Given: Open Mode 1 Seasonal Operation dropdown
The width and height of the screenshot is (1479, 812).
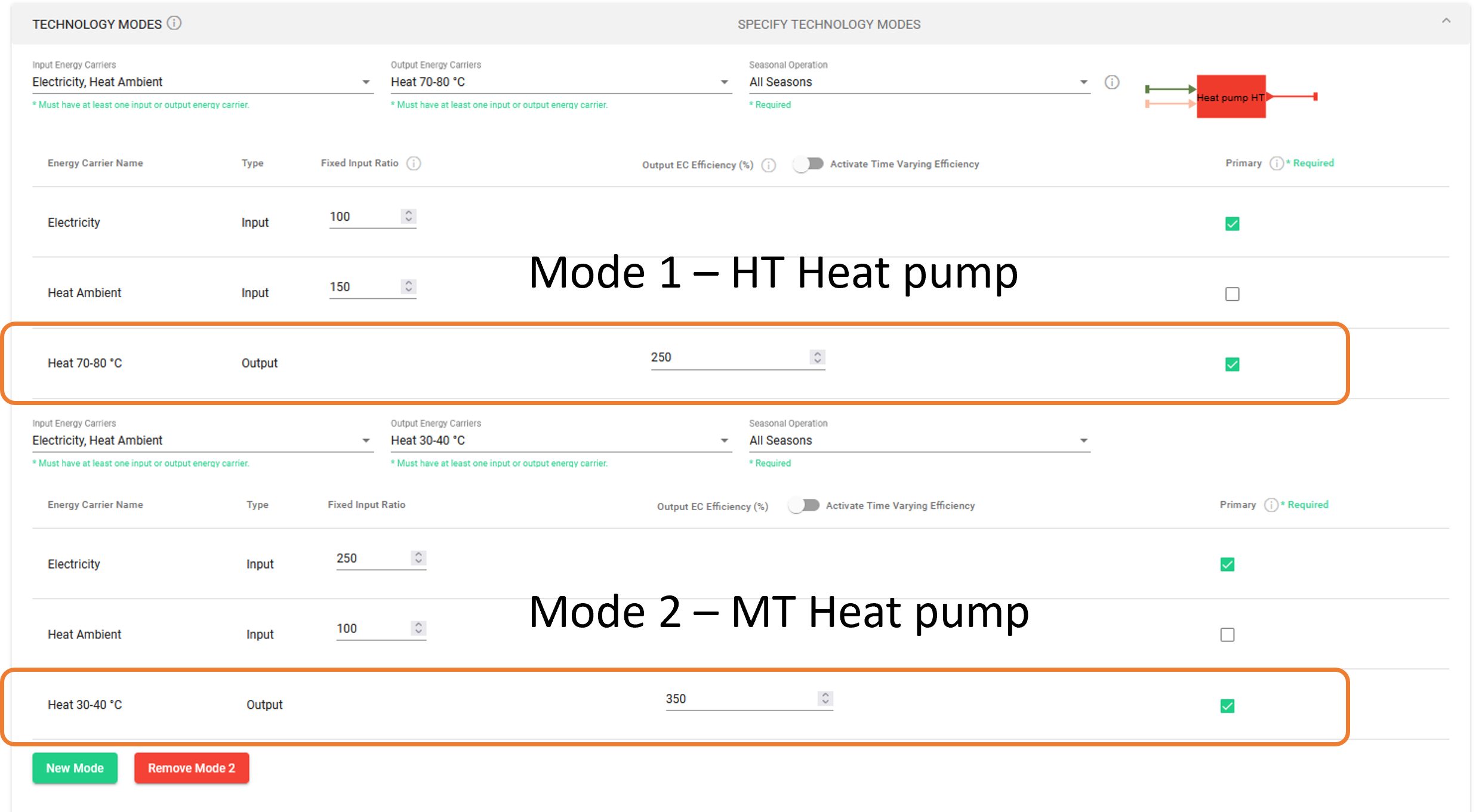Looking at the screenshot, I should 919,82.
